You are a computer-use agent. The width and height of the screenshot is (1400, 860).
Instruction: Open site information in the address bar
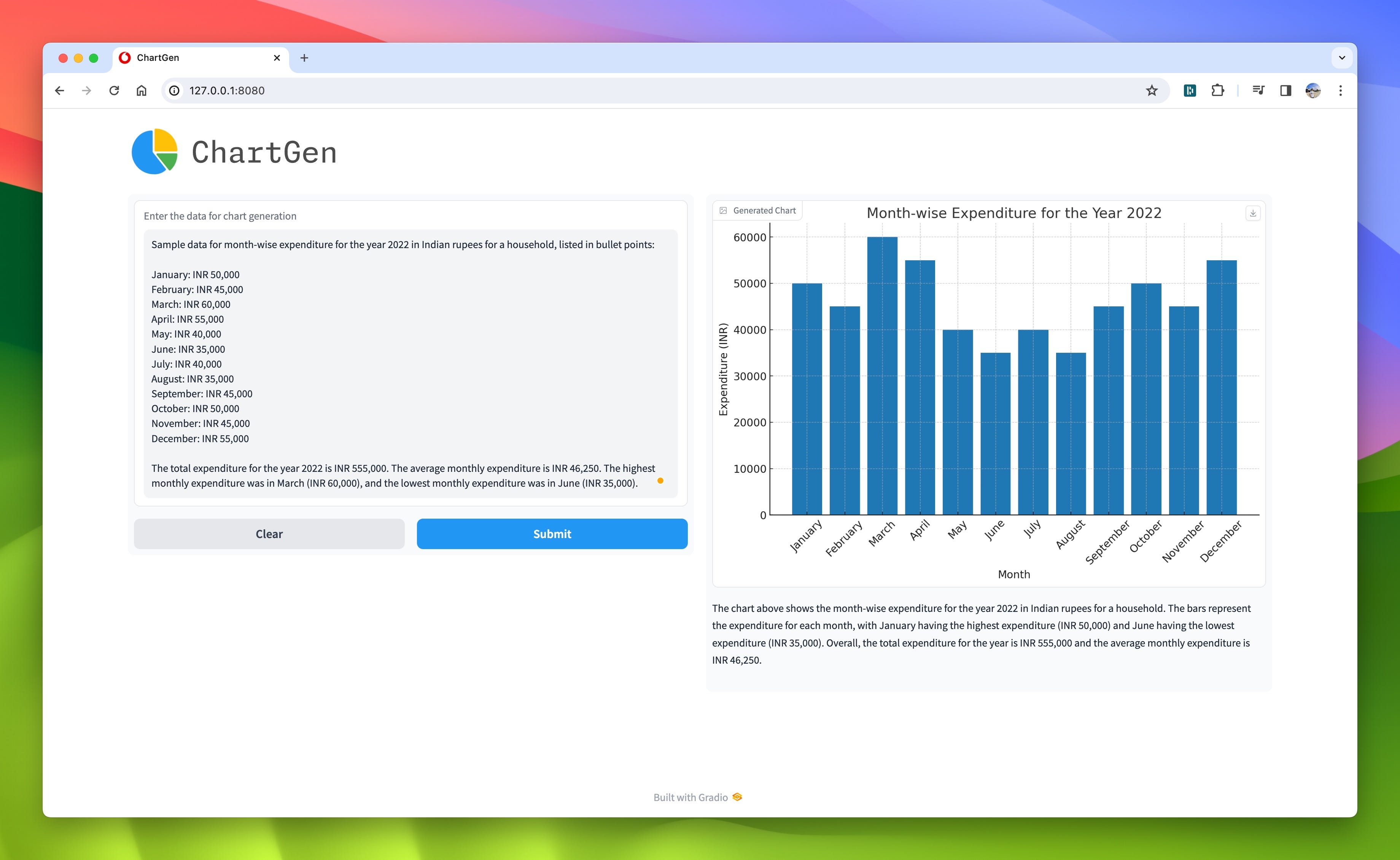click(x=174, y=91)
